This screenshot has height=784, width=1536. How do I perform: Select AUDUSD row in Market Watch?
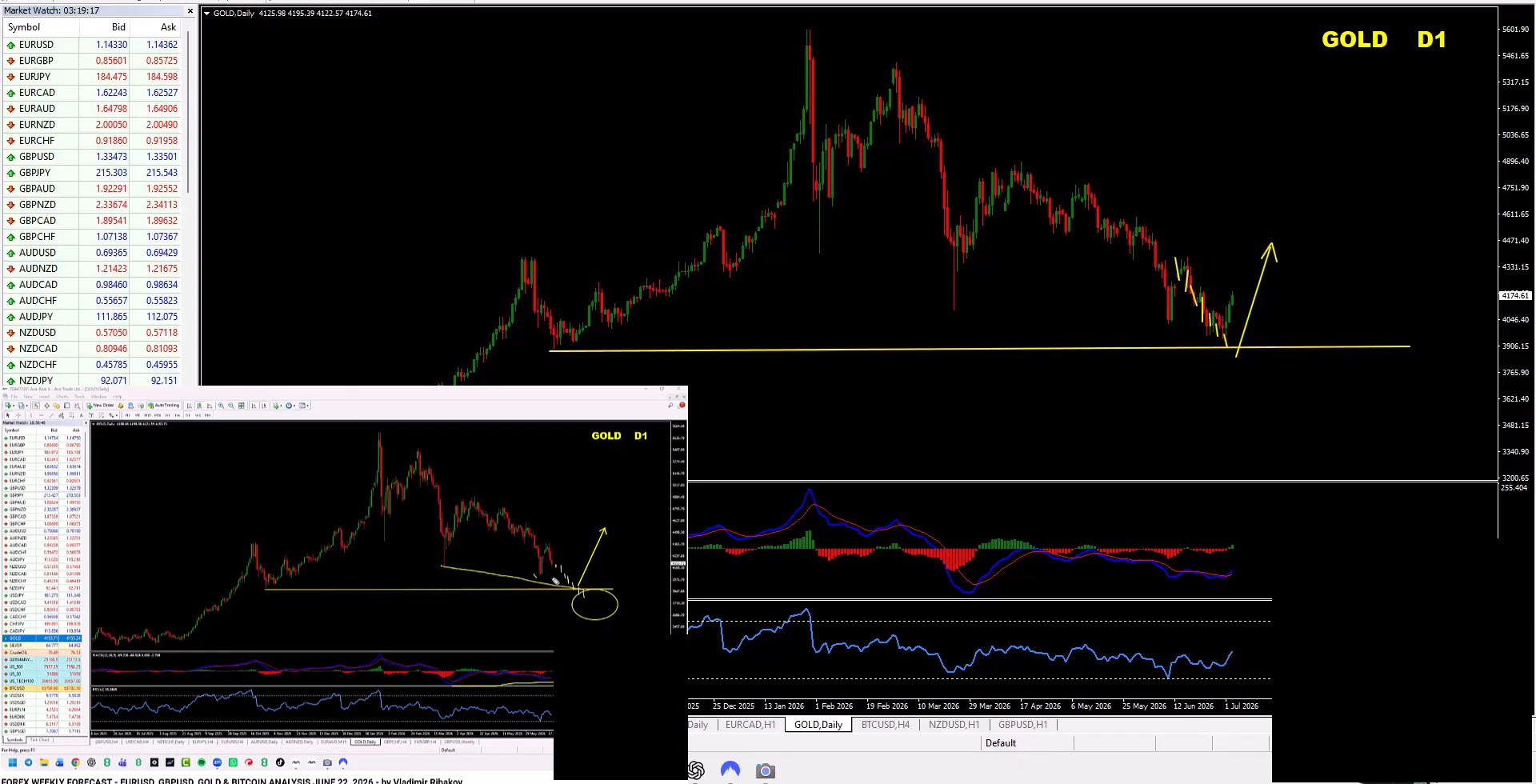click(92, 253)
